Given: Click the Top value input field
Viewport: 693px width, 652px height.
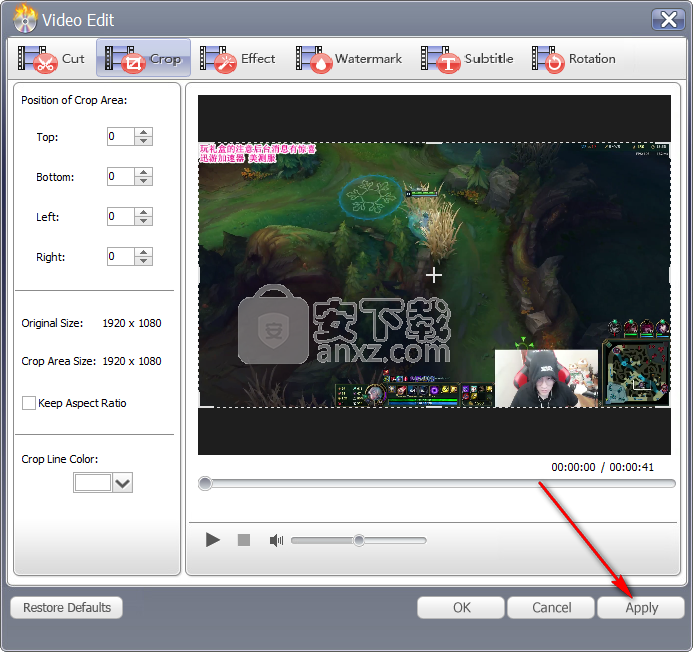Looking at the screenshot, I should click(121, 136).
